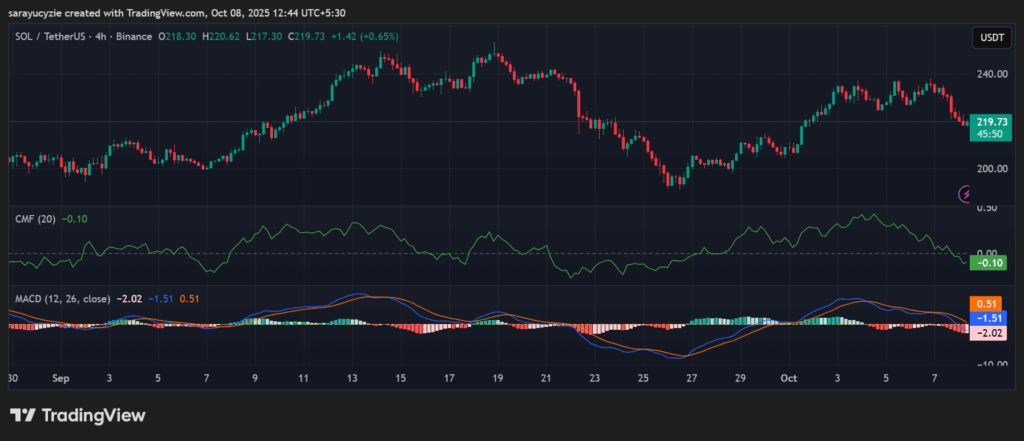
Task: Click the TradingView wordmark text
Action: 93,415
